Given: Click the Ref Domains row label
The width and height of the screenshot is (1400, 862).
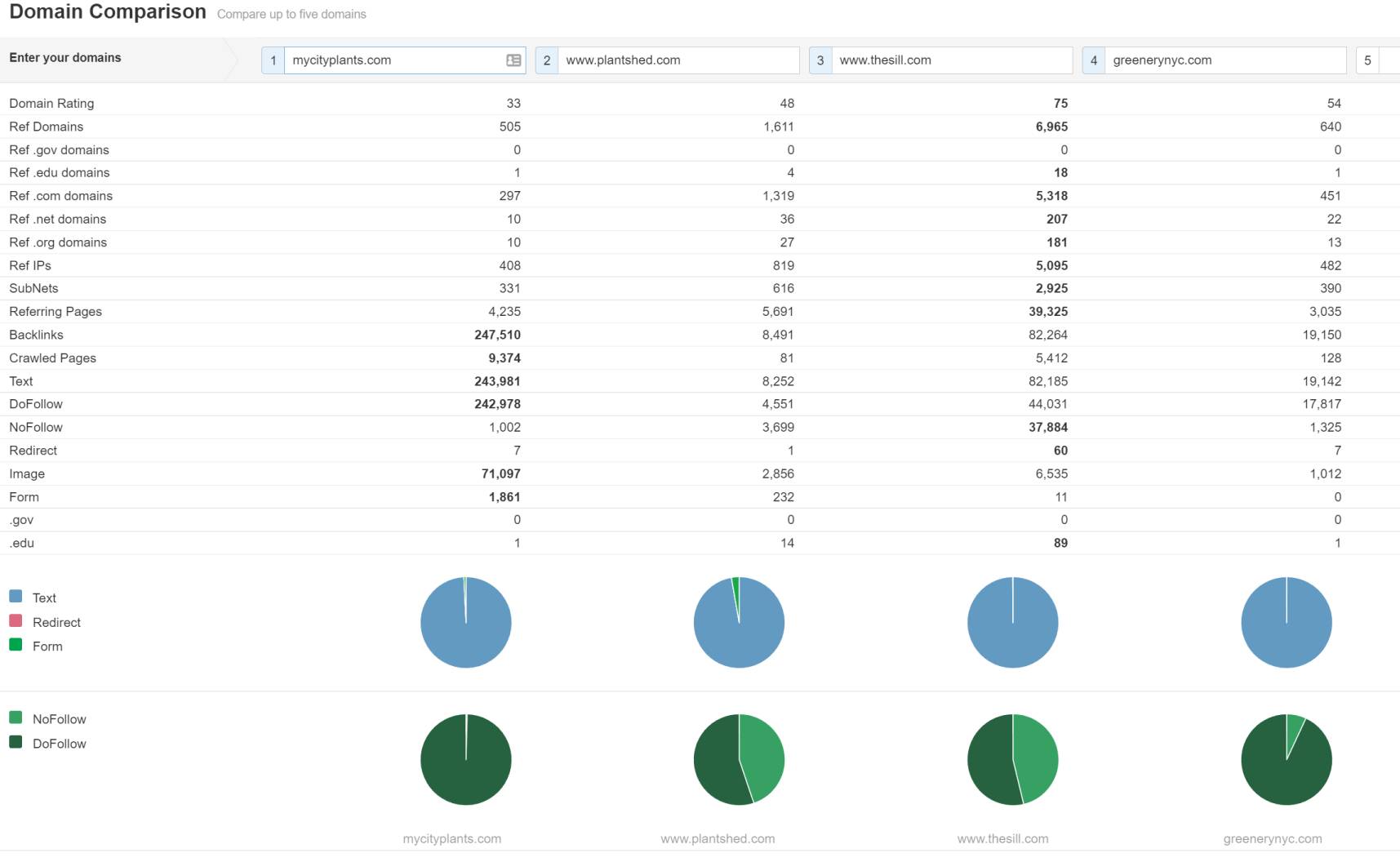Looking at the screenshot, I should pos(47,127).
